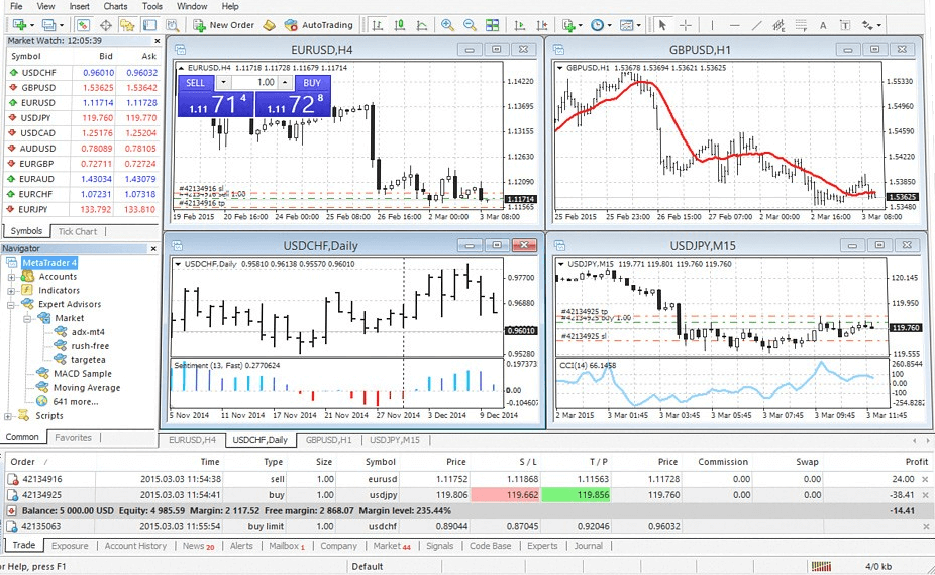This screenshot has height=575, width=935.
Task: Open MetaEditor via the yellow book icon
Action: (x=270, y=25)
